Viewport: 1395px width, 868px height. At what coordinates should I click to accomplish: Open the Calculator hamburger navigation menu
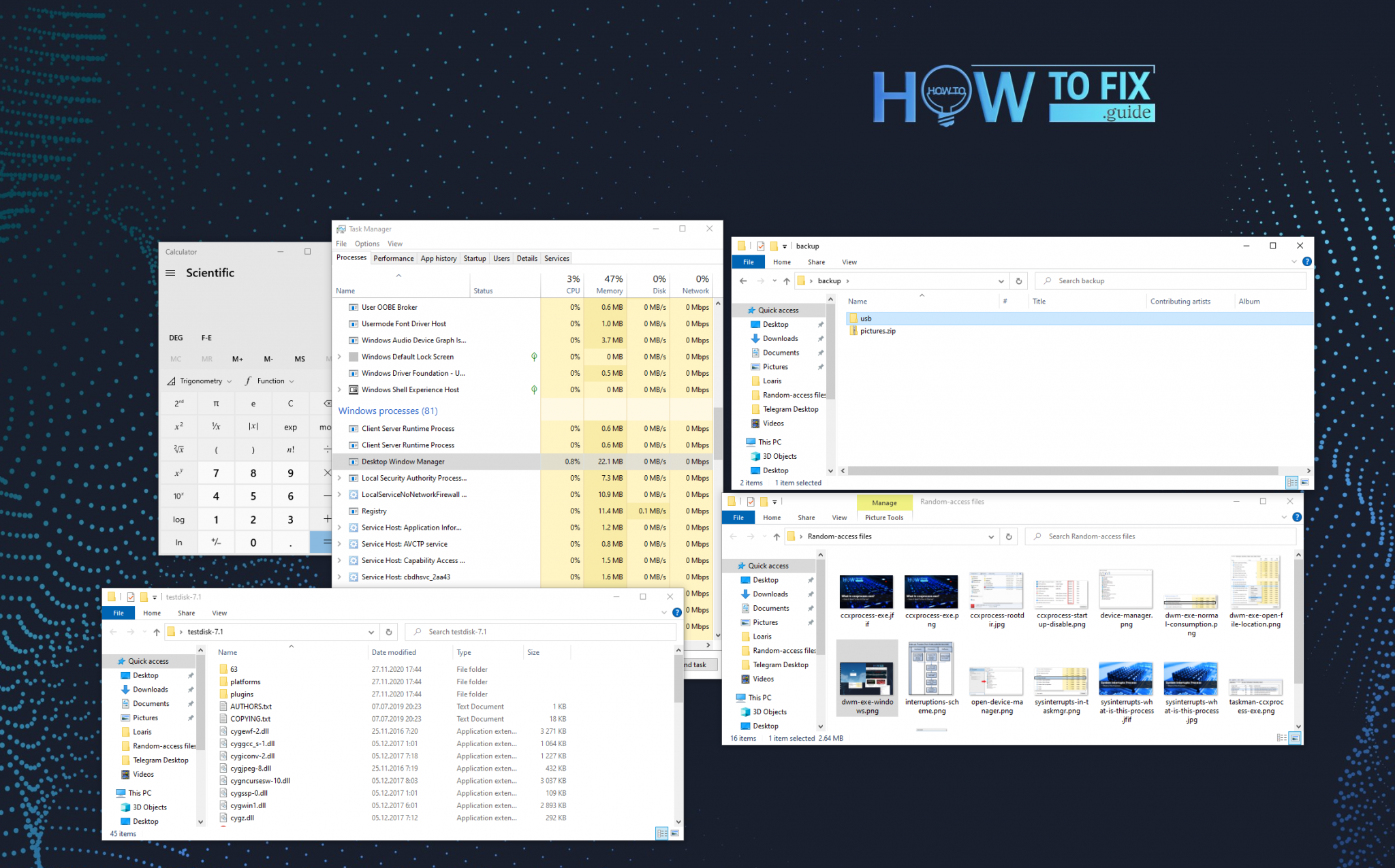click(170, 273)
